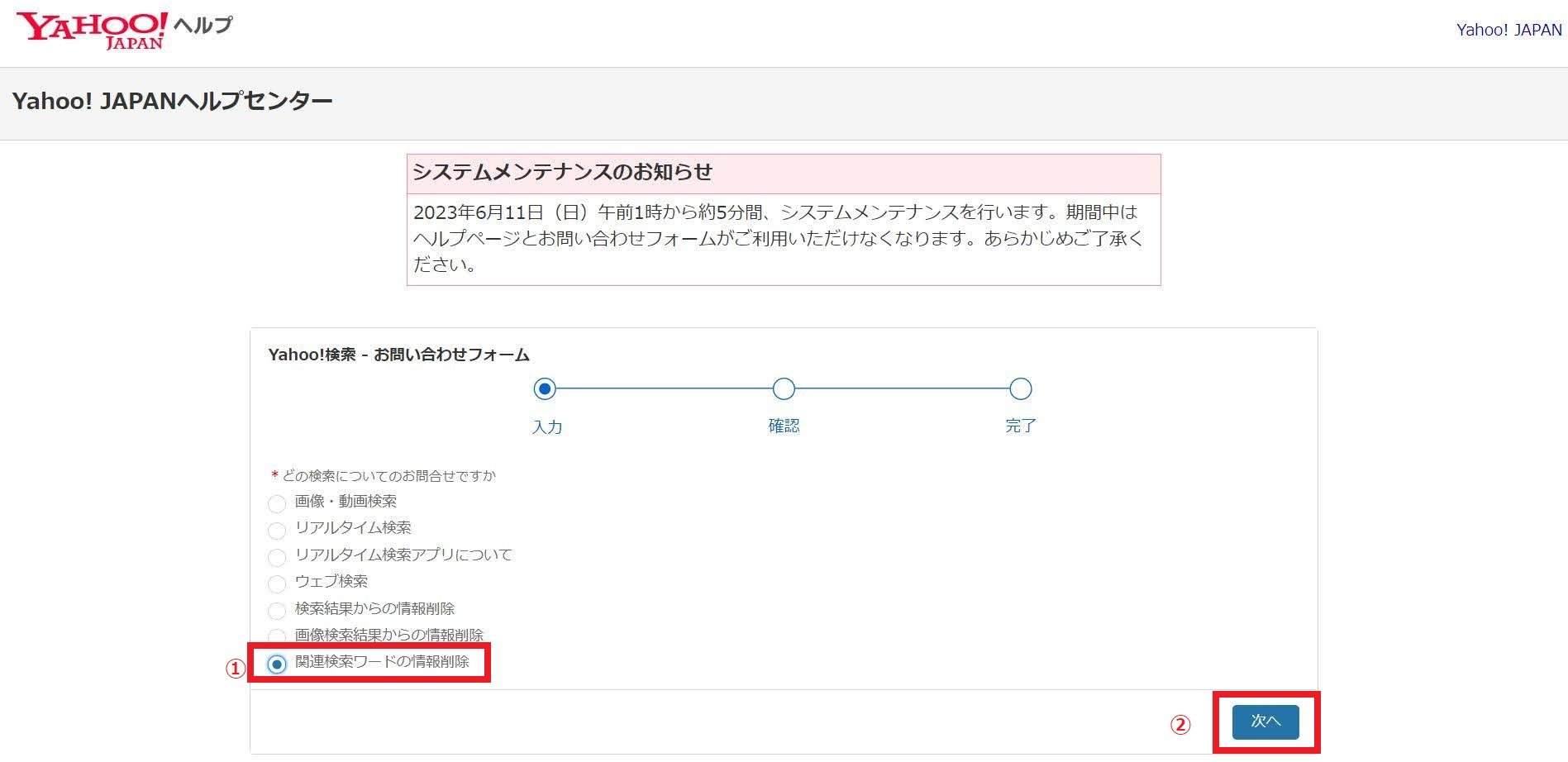Select the リアルタイム検索 radio option

pos(277,530)
